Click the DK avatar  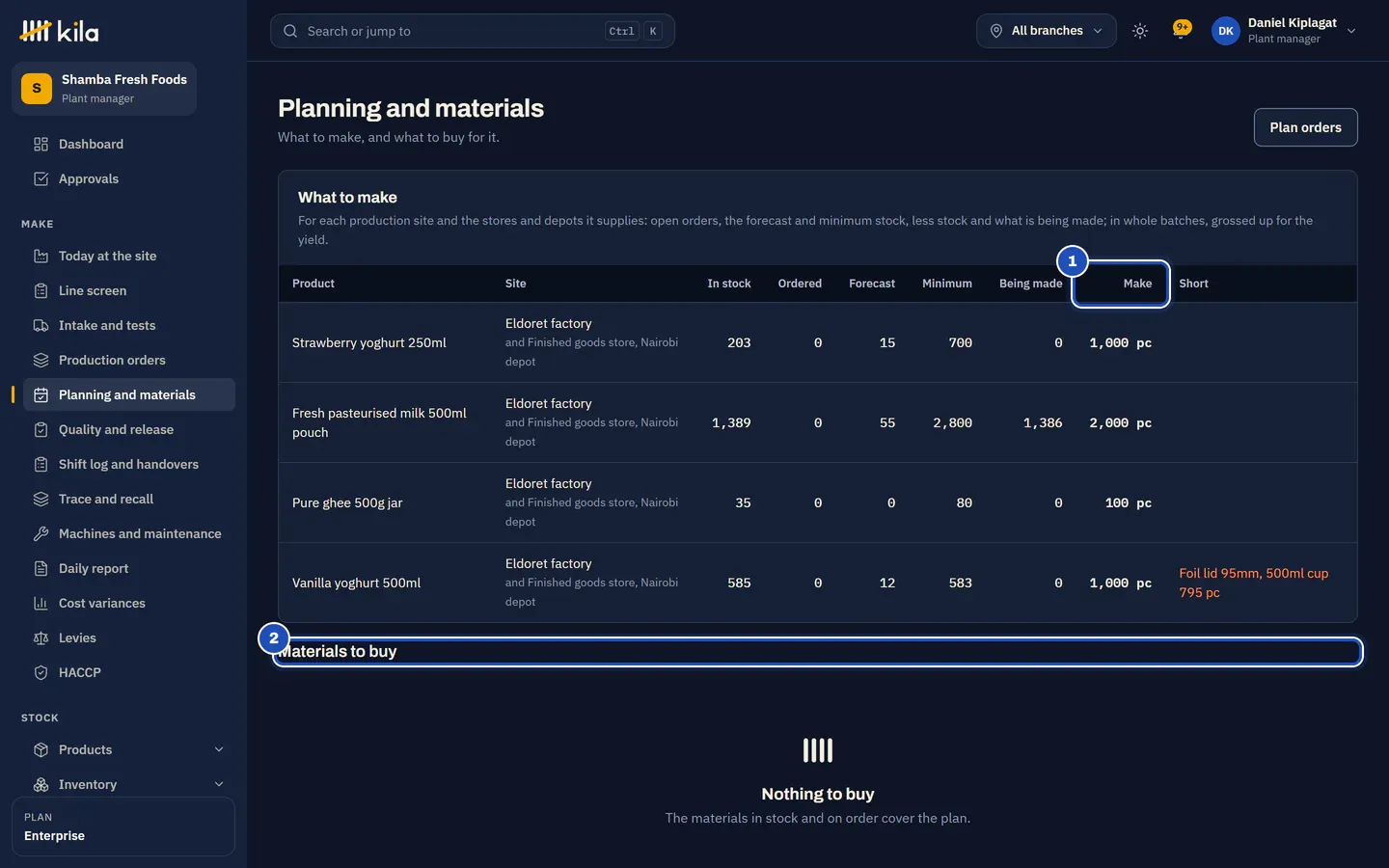coord(1226,31)
